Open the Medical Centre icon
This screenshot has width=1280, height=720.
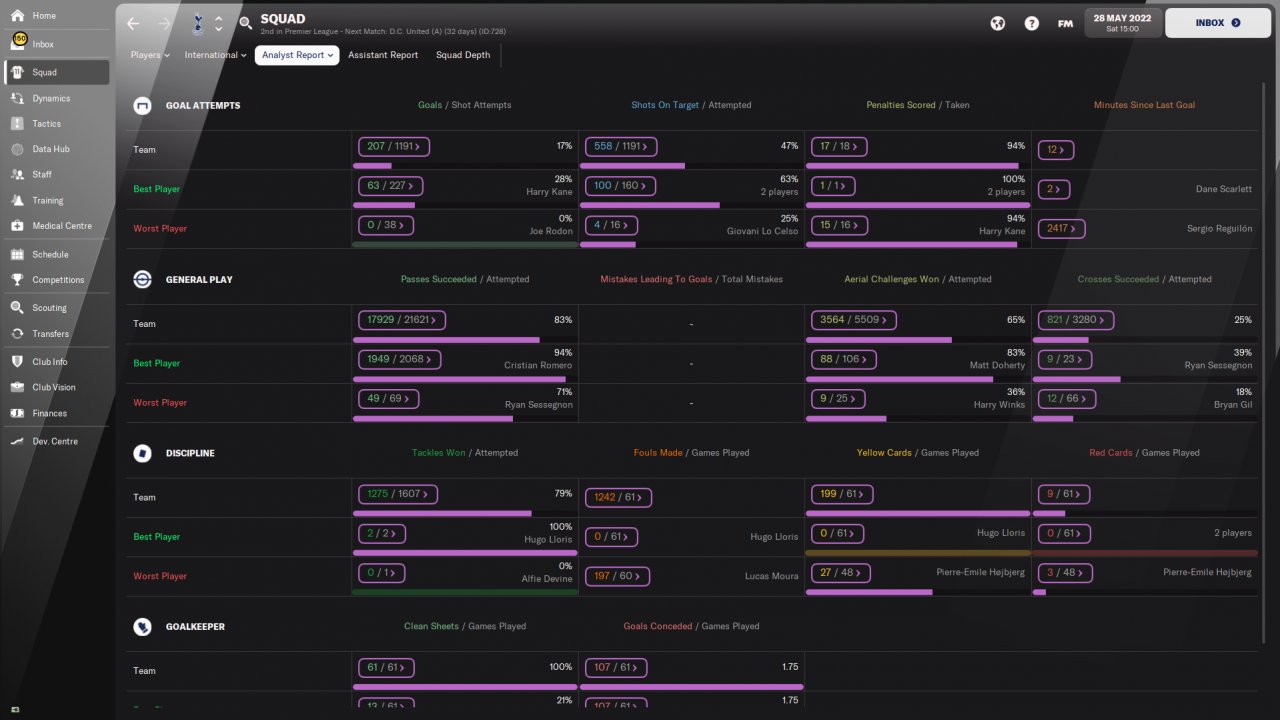[x=17, y=226]
